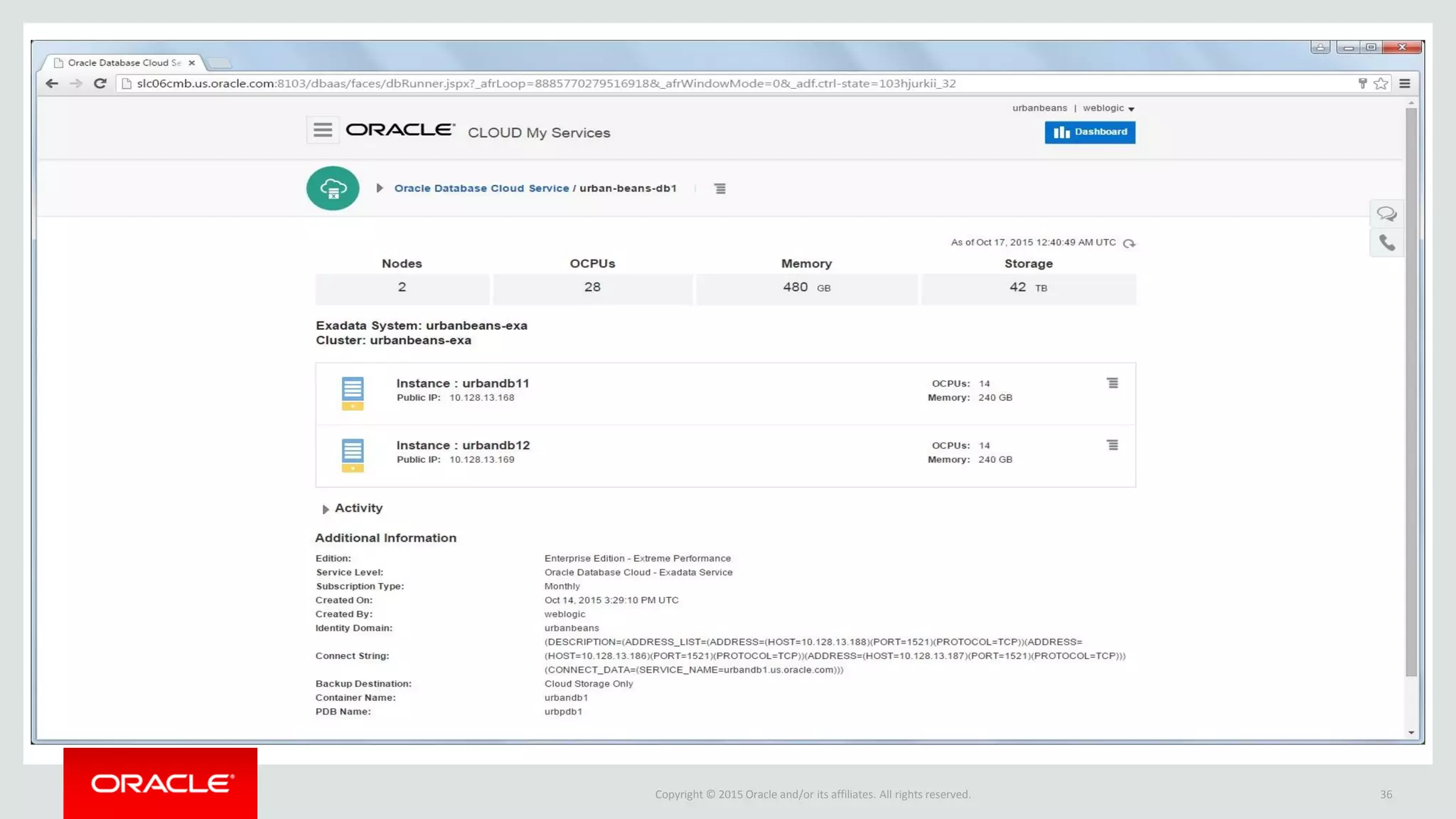Expand the triangle before Oracle Database Cloud Service

380,188
